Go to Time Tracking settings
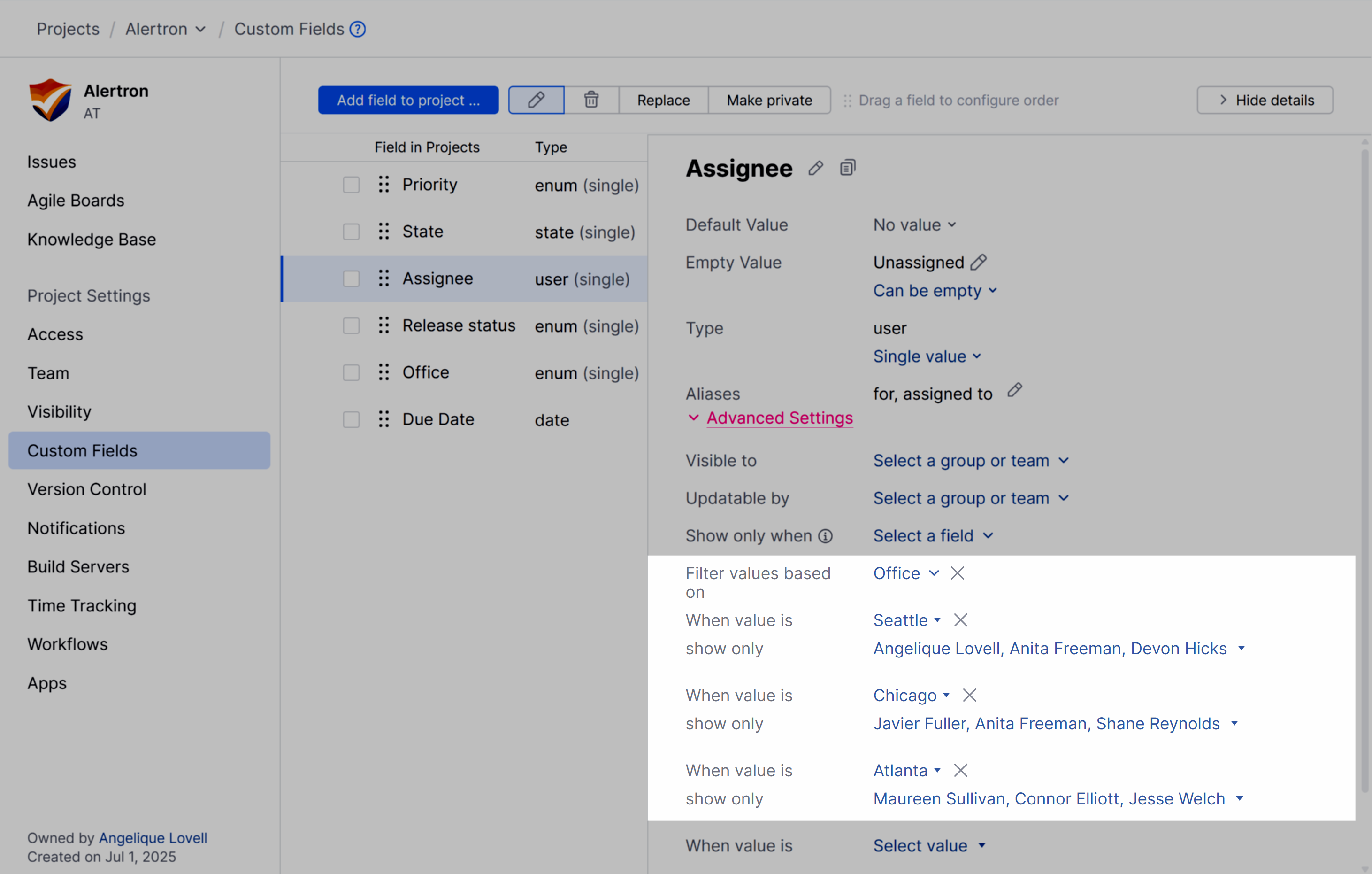1372x874 pixels. pyautogui.click(x=82, y=605)
